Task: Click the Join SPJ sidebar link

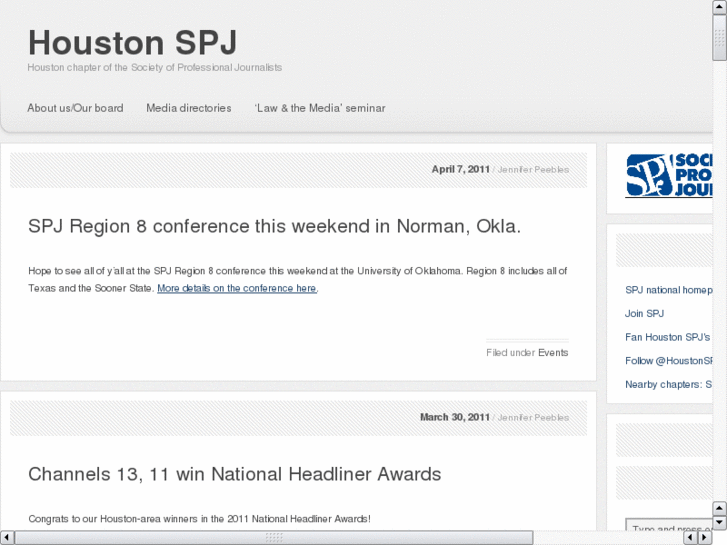Action: point(644,314)
